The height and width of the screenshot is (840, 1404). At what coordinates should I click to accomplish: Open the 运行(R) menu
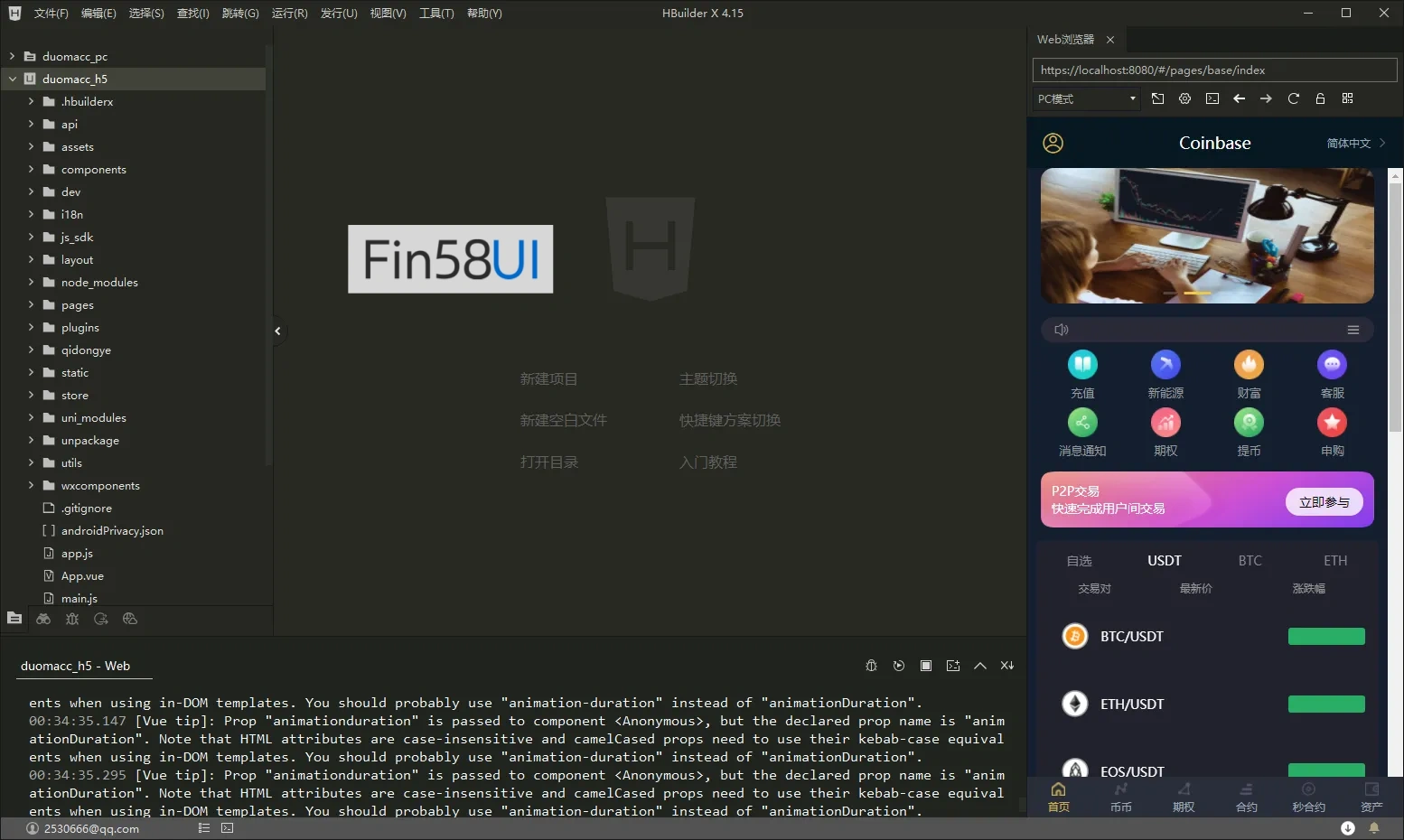click(x=289, y=14)
